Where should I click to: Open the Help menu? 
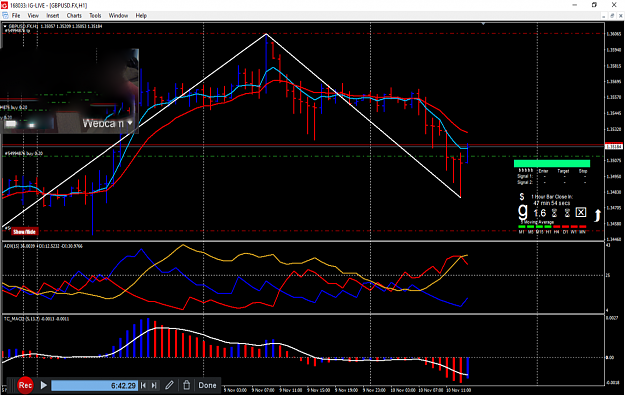pyautogui.click(x=141, y=16)
